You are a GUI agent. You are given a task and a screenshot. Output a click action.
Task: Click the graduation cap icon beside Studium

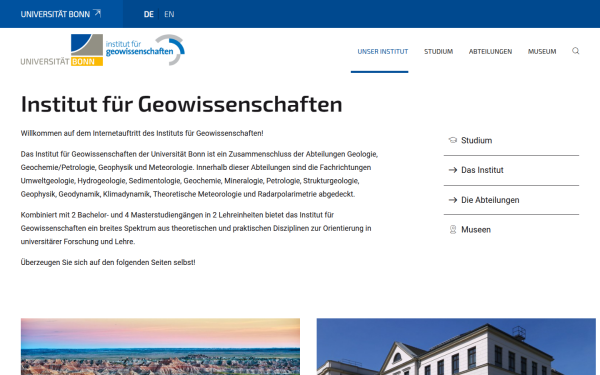(x=453, y=140)
